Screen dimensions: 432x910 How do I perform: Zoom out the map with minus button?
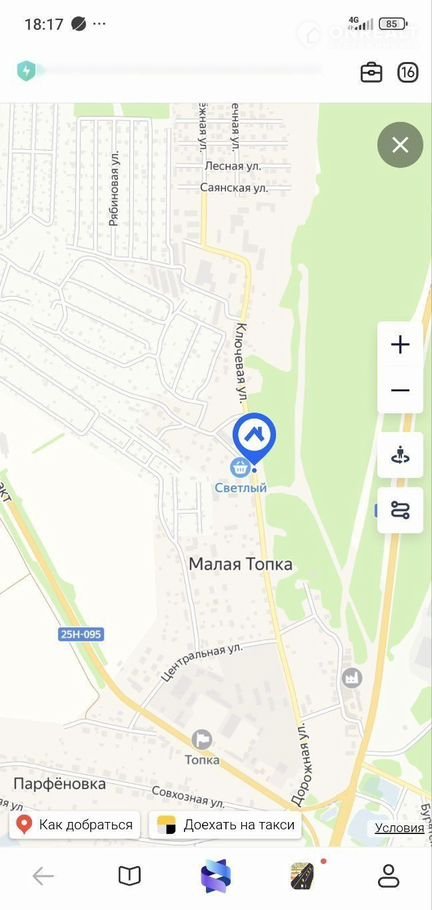click(x=400, y=390)
